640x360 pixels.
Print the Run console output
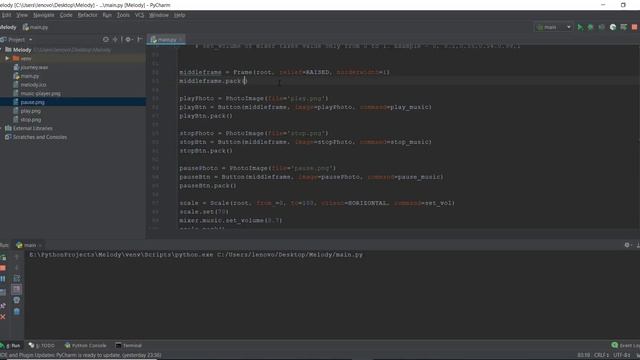click(17, 300)
